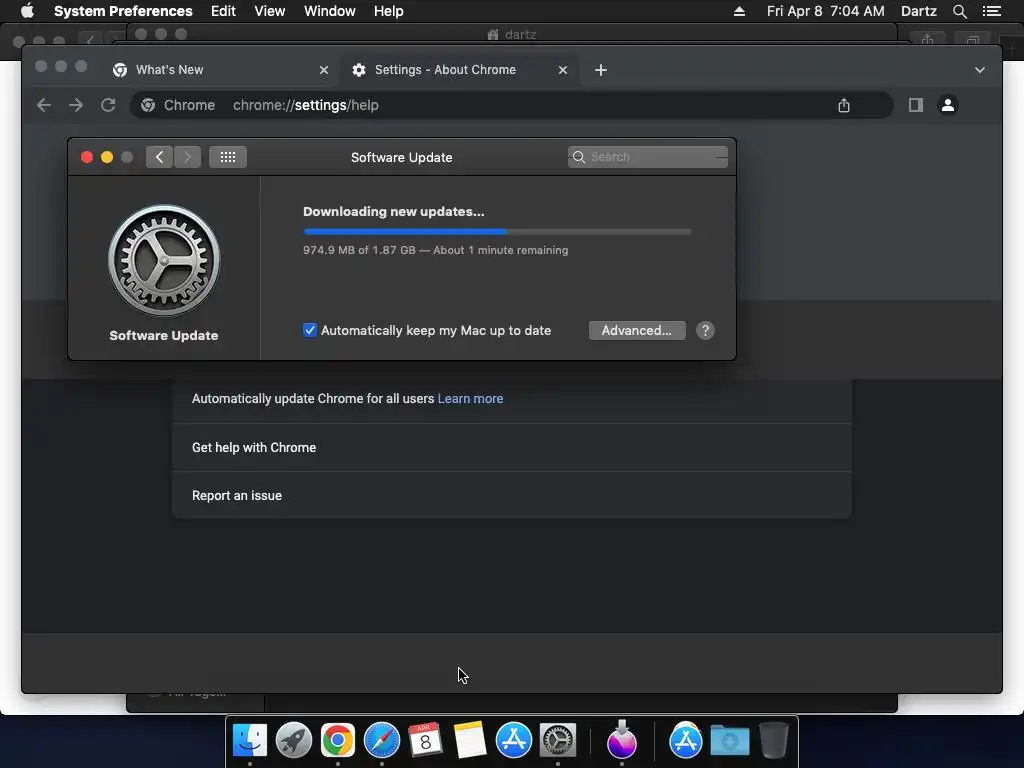Open Software Update help button
The image size is (1024, 768).
pos(705,330)
